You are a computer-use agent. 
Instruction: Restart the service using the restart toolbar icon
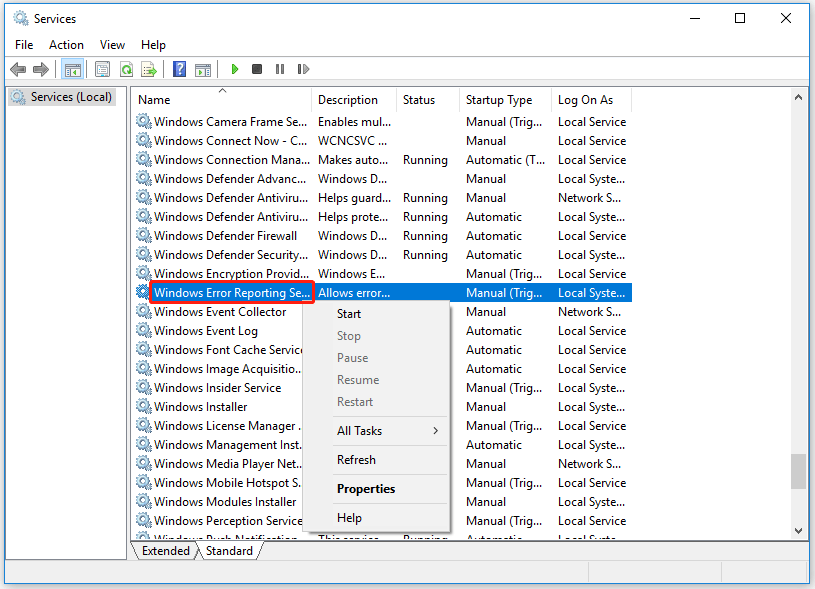(x=303, y=69)
